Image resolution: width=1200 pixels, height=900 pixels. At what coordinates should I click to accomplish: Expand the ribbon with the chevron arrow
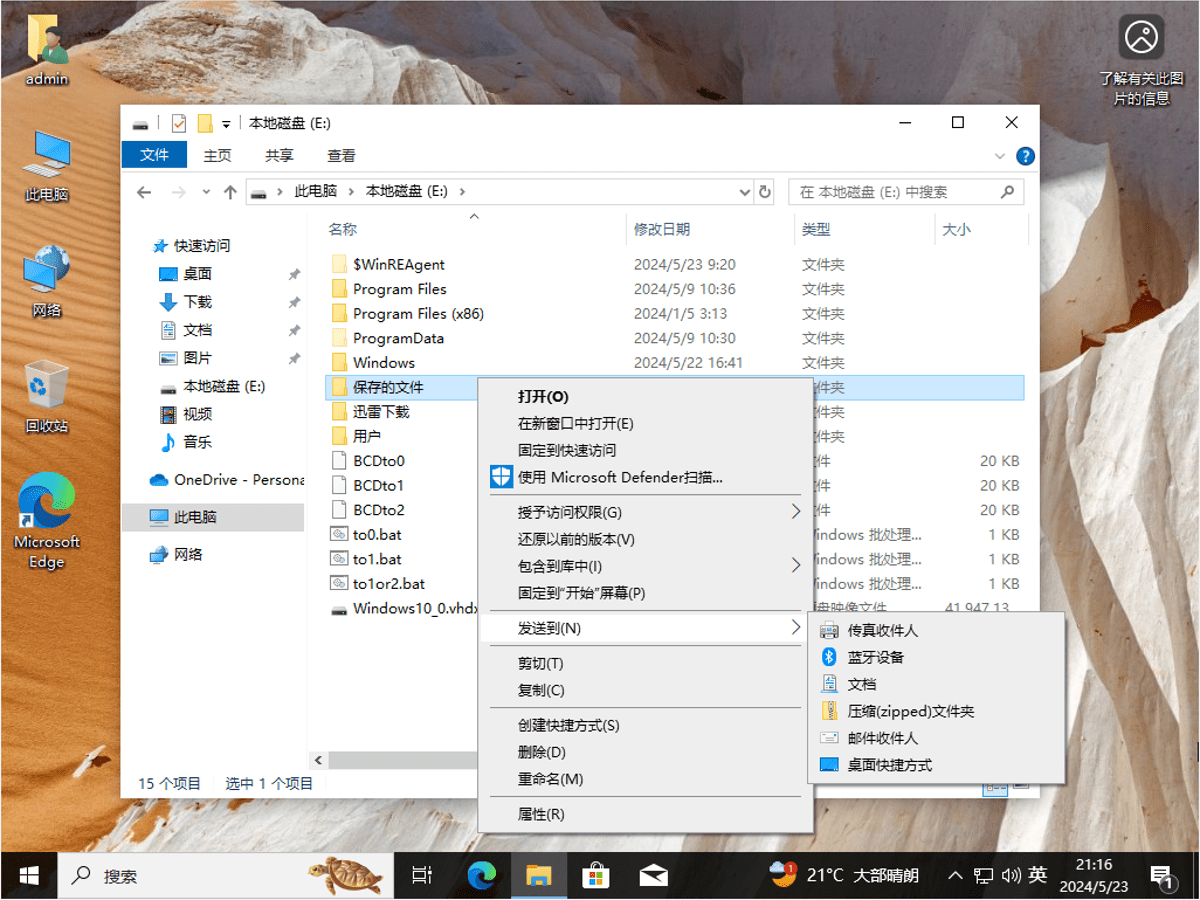click(x=1000, y=156)
